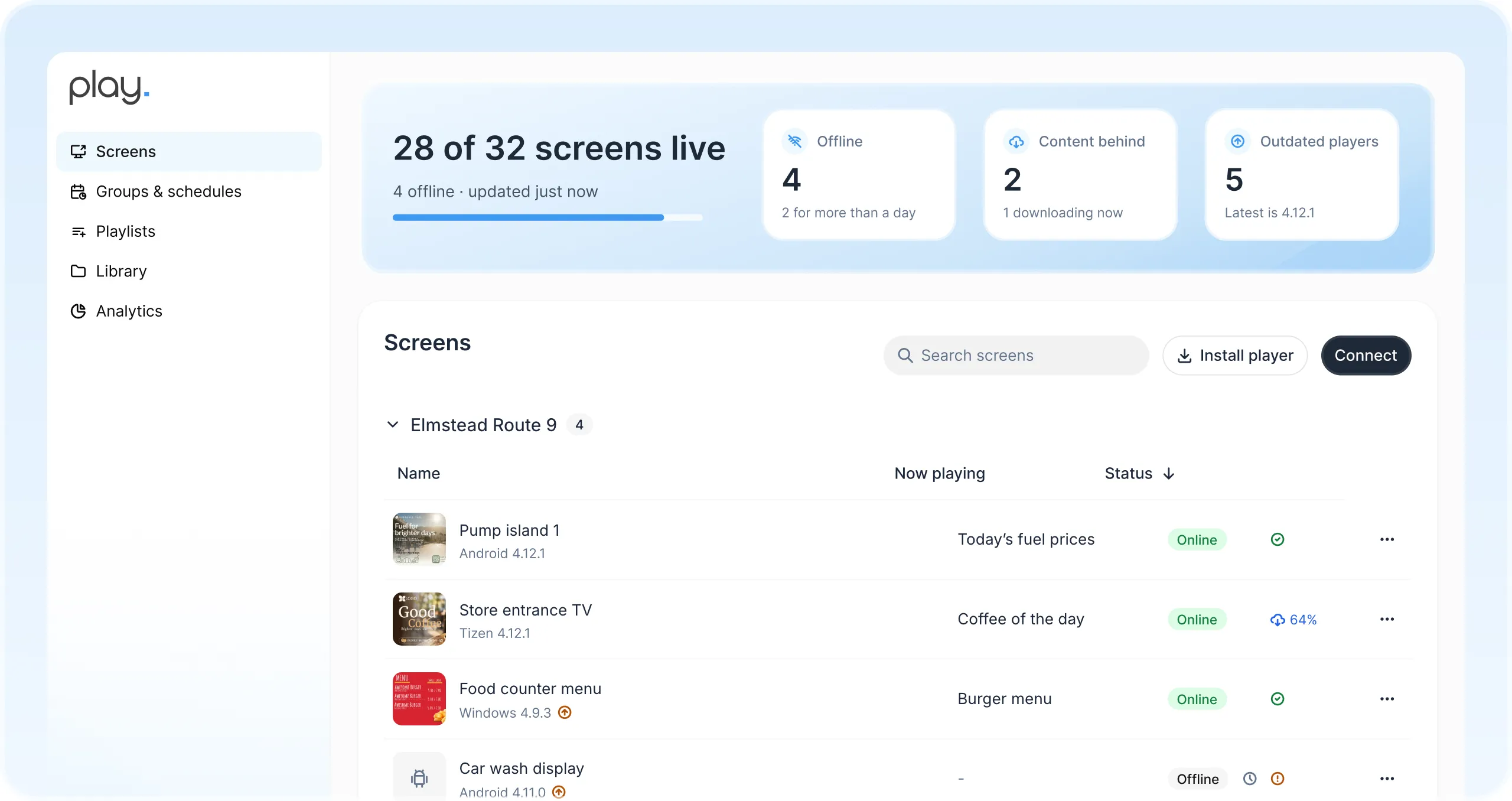Click the Online badge for Pump island 1

point(1197,539)
